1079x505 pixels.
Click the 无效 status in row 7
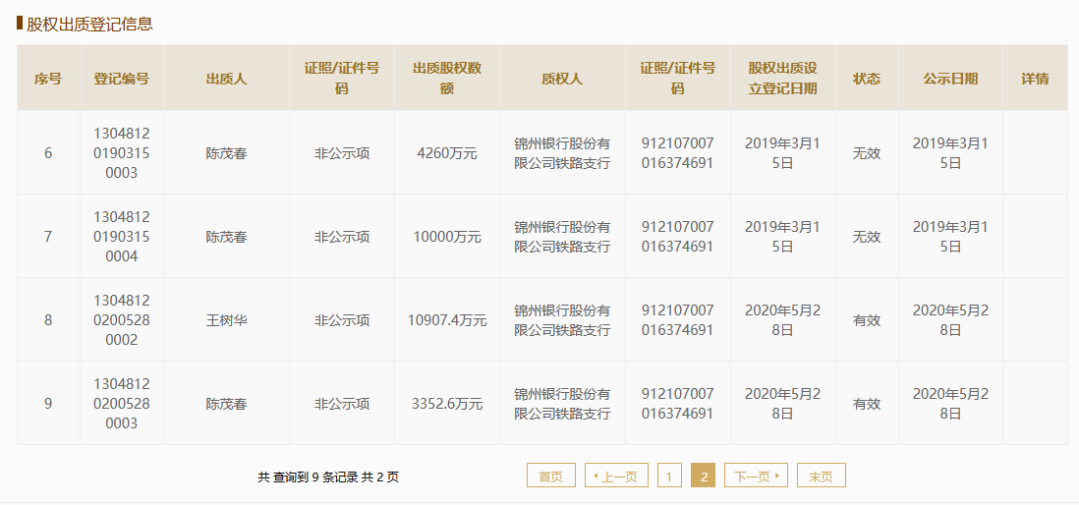tap(866, 237)
